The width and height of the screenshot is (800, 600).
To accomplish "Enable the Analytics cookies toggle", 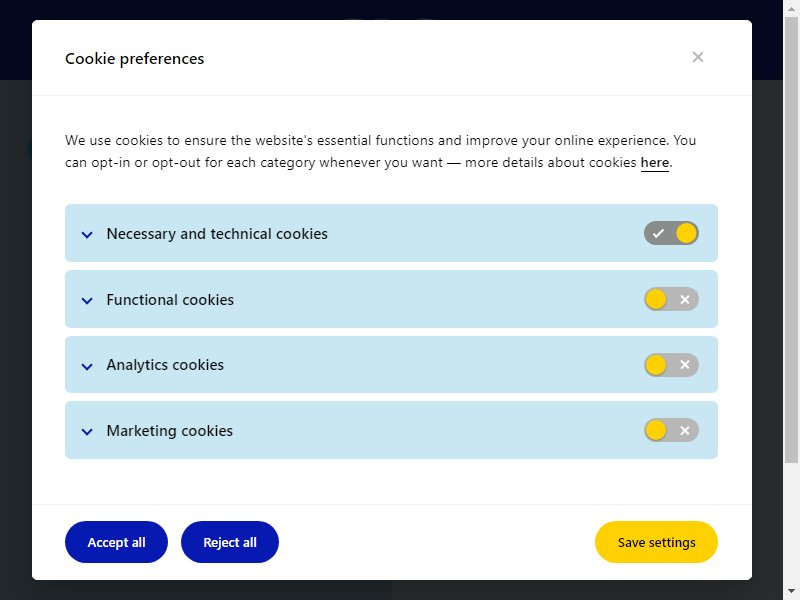I will coord(671,365).
